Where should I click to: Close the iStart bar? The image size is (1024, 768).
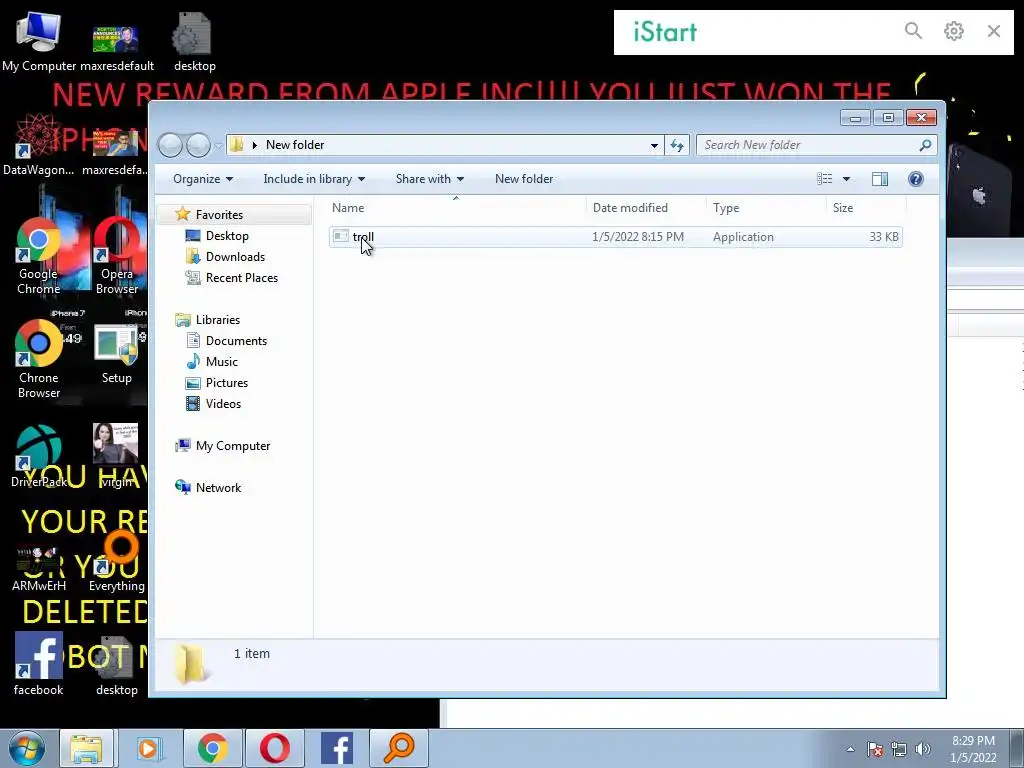(x=993, y=31)
